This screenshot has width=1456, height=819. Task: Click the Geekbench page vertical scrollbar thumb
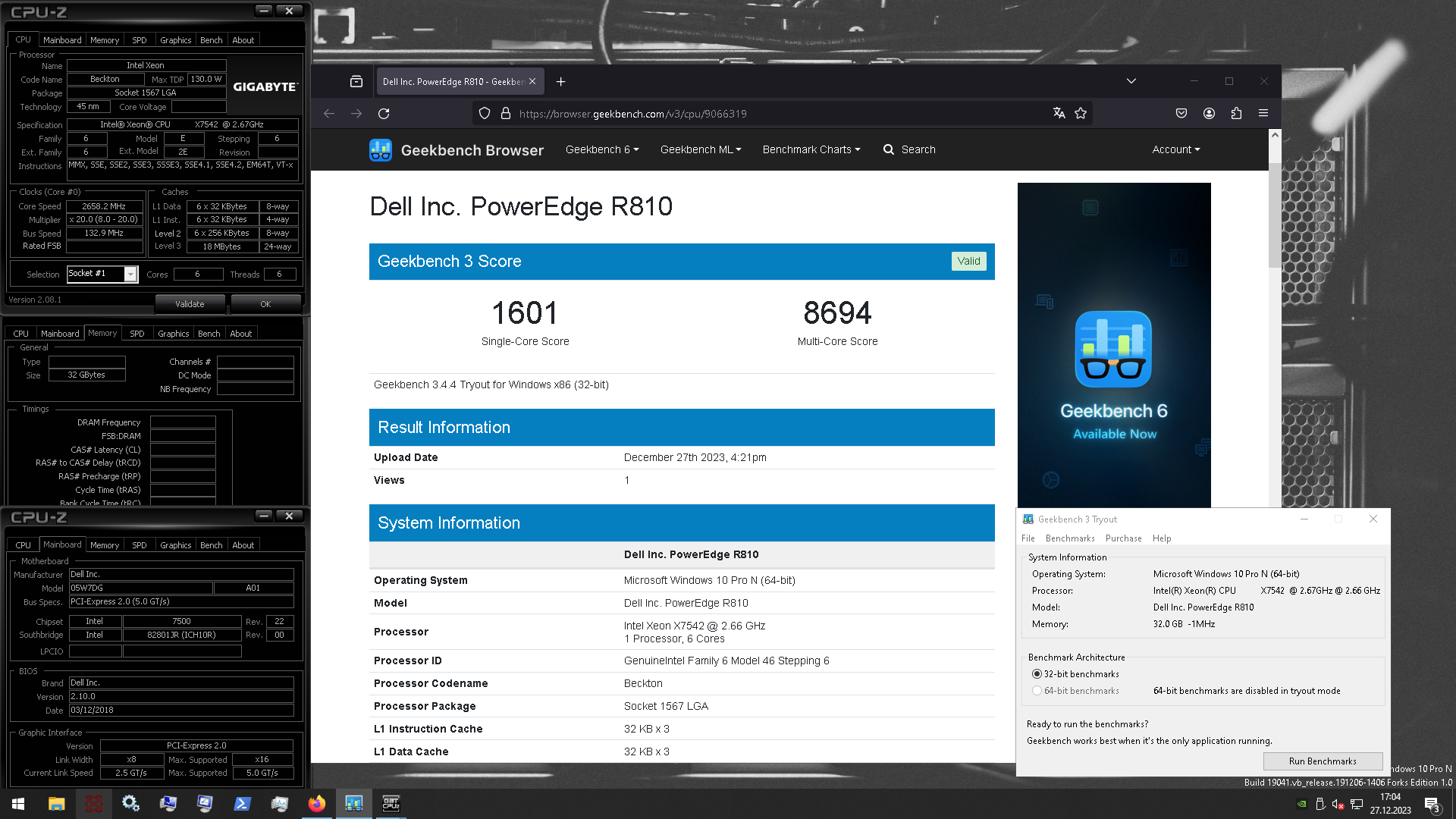[x=1275, y=214]
